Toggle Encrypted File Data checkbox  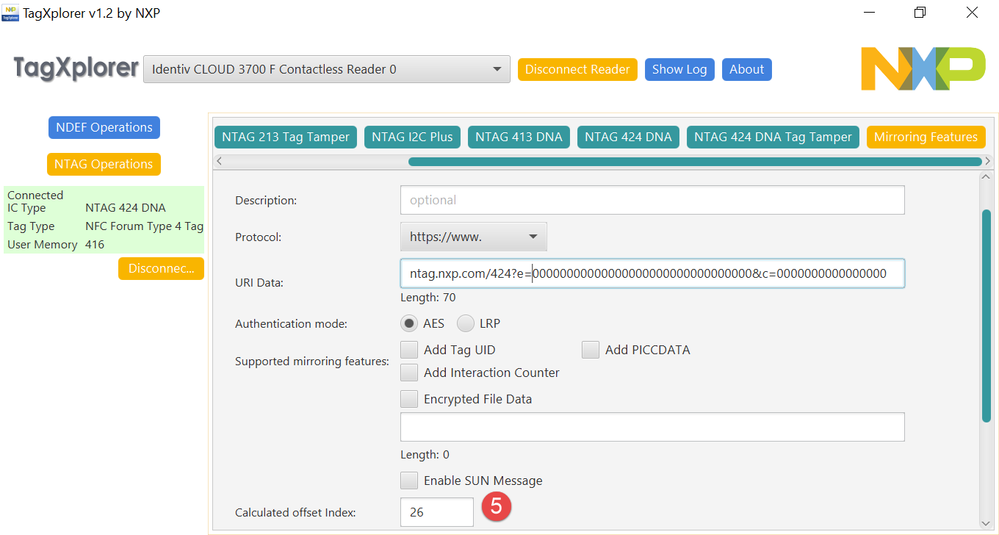tap(409, 399)
